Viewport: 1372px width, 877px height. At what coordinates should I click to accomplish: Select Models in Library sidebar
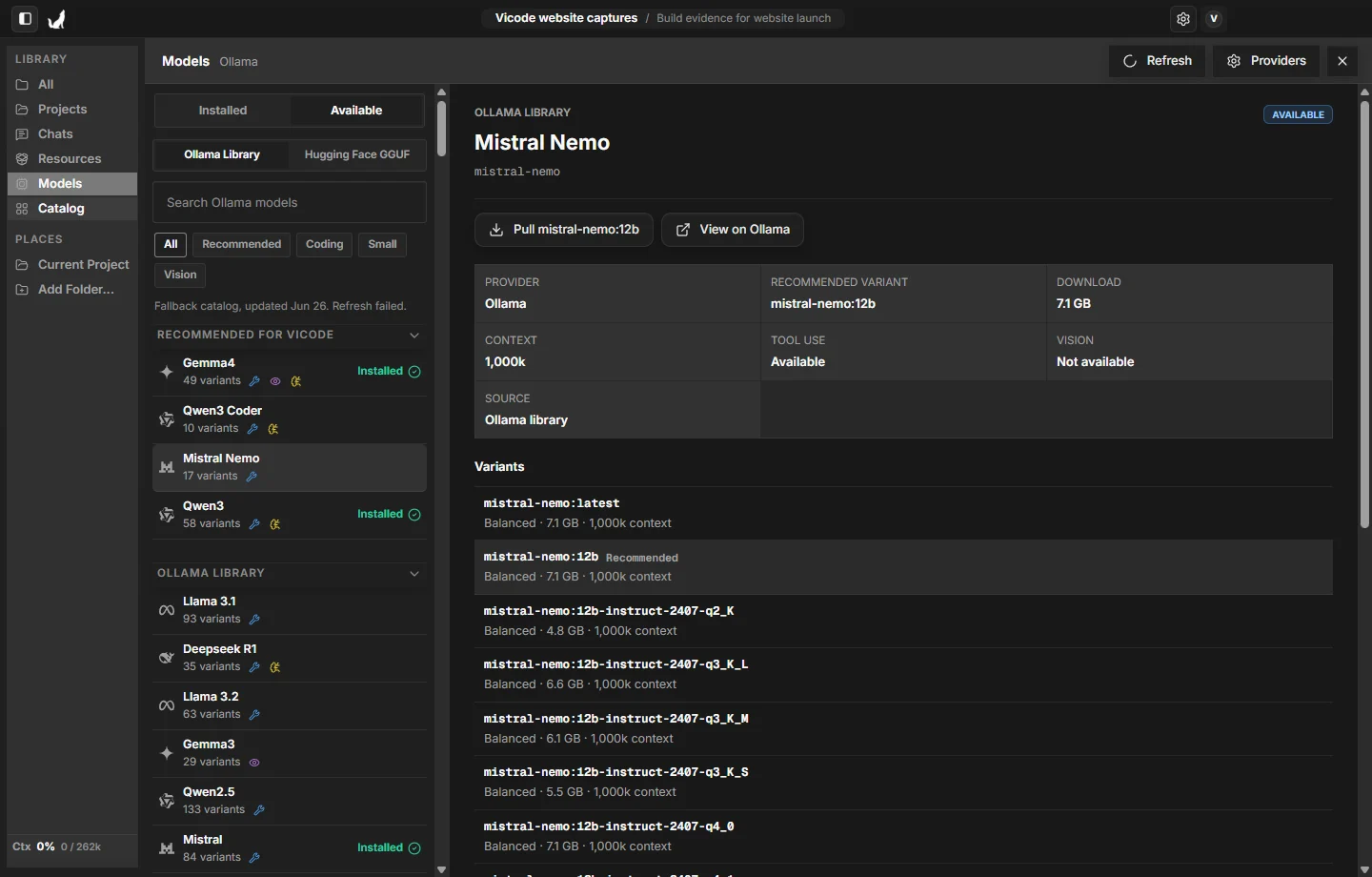(x=72, y=184)
